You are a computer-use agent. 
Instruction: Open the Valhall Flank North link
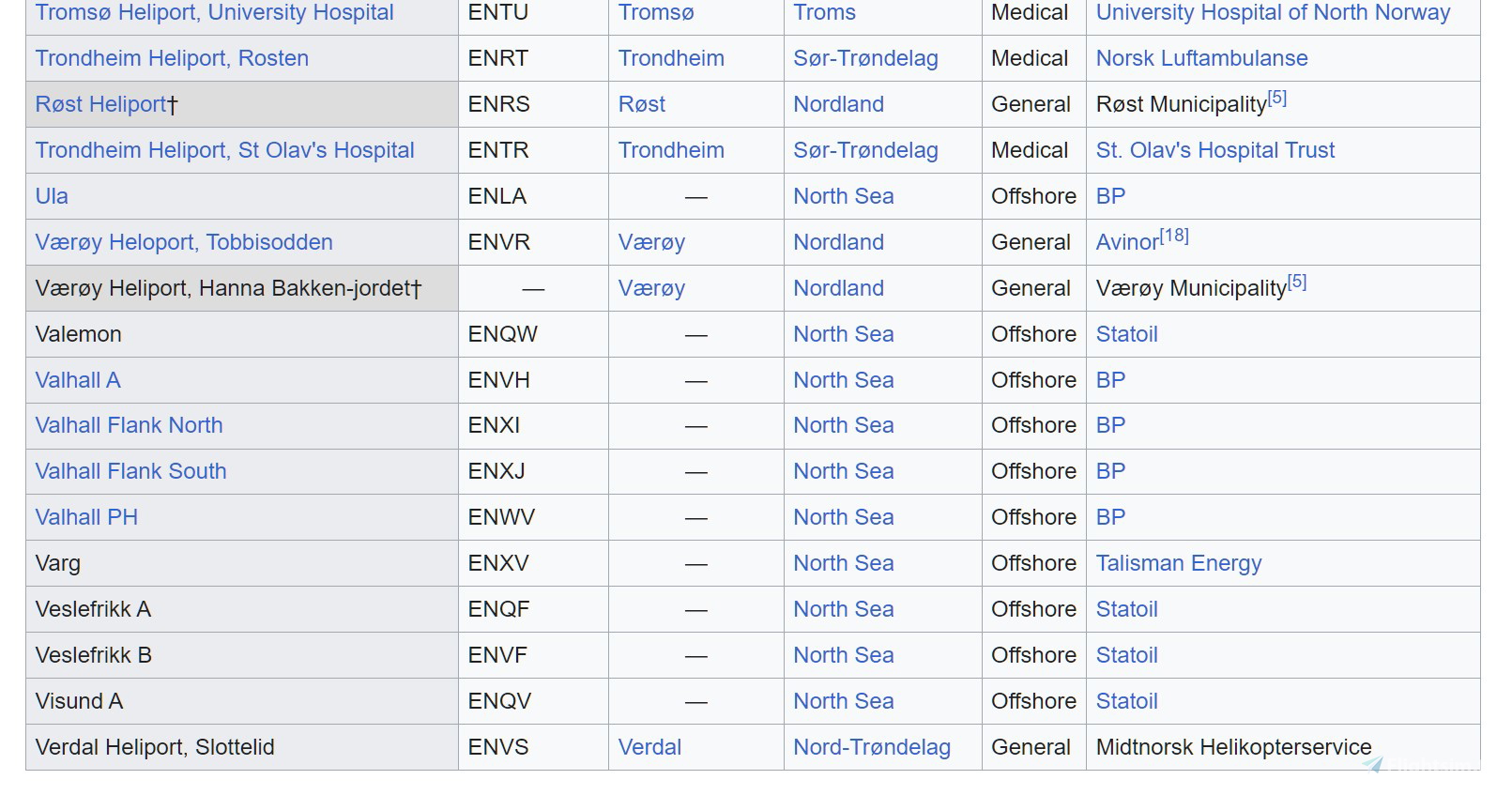[x=129, y=425]
